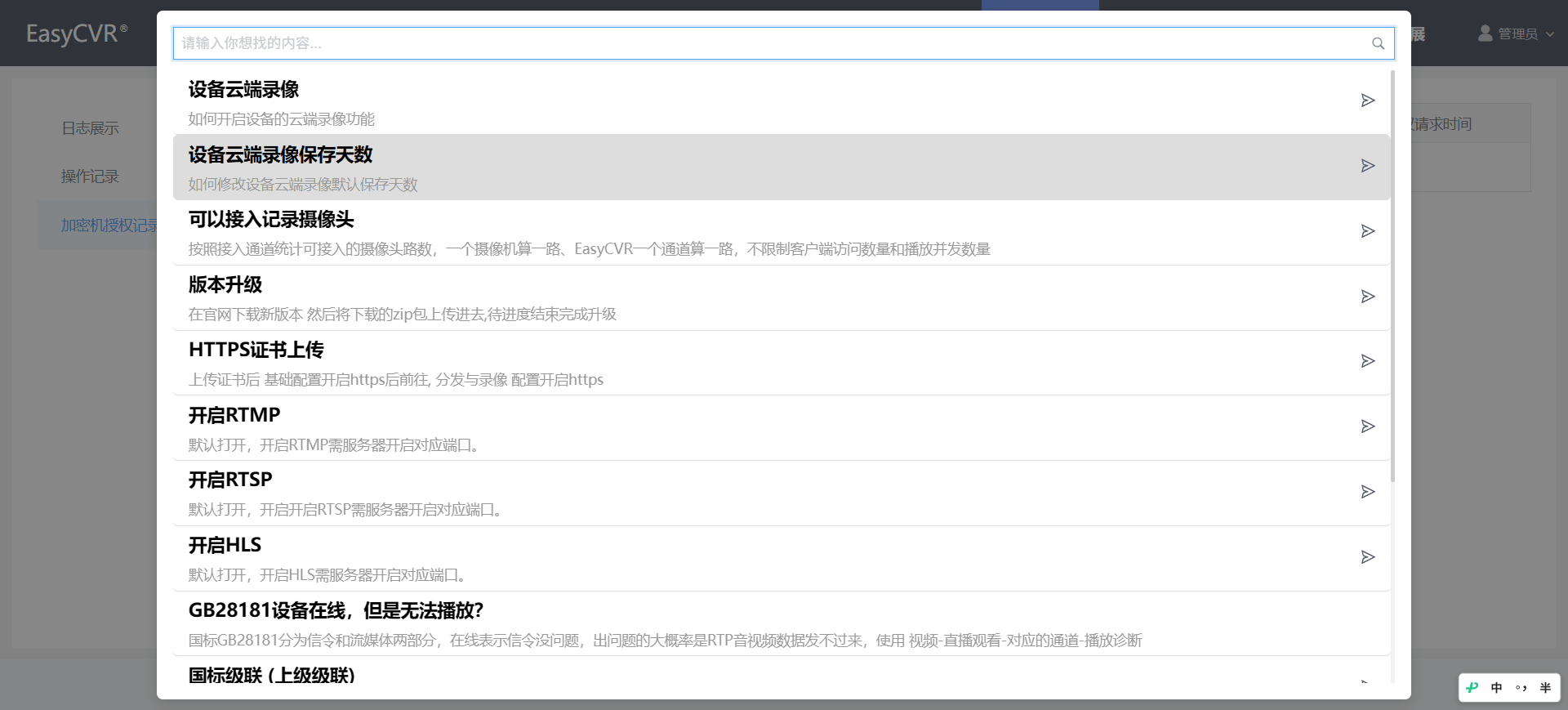Click arrow icon beside HTTPS证书上传
Image resolution: width=1568 pixels, height=710 pixels.
click(1368, 361)
